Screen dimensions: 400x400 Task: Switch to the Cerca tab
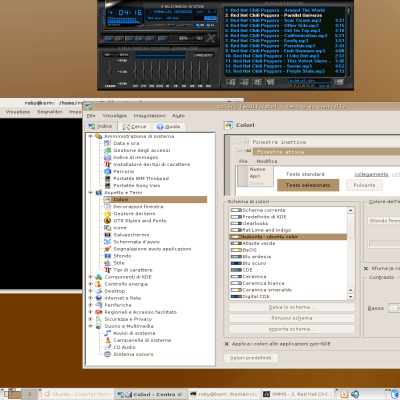(x=134, y=127)
